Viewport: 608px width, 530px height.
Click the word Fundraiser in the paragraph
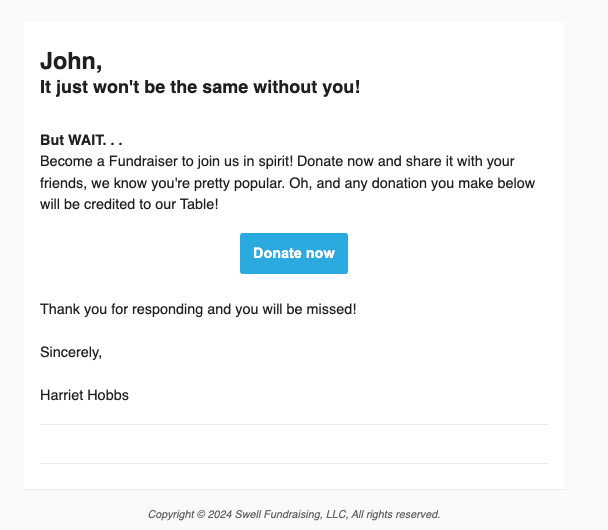[143, 161]
